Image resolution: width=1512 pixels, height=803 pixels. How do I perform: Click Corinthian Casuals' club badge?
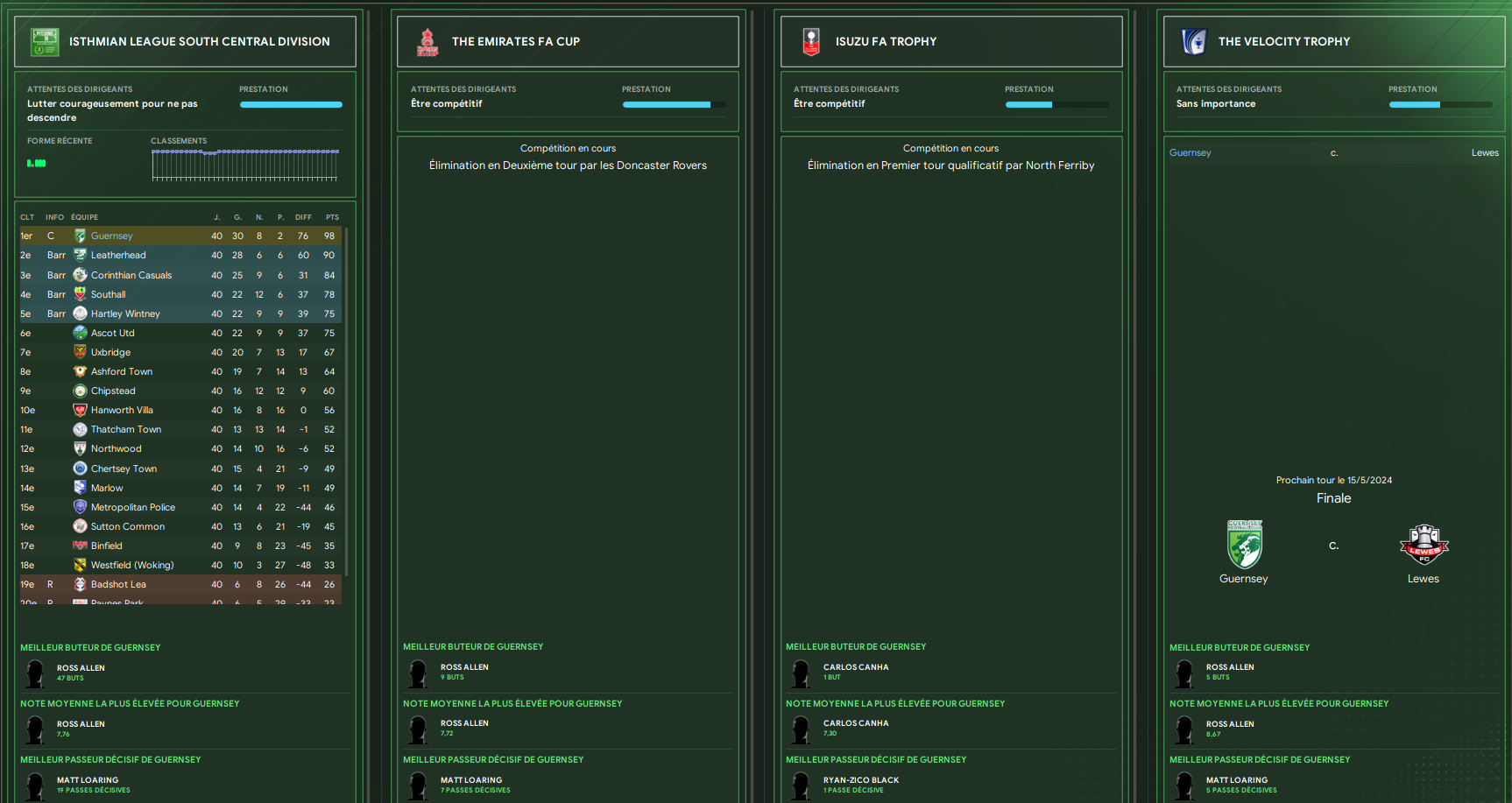(x=80, y=275)
